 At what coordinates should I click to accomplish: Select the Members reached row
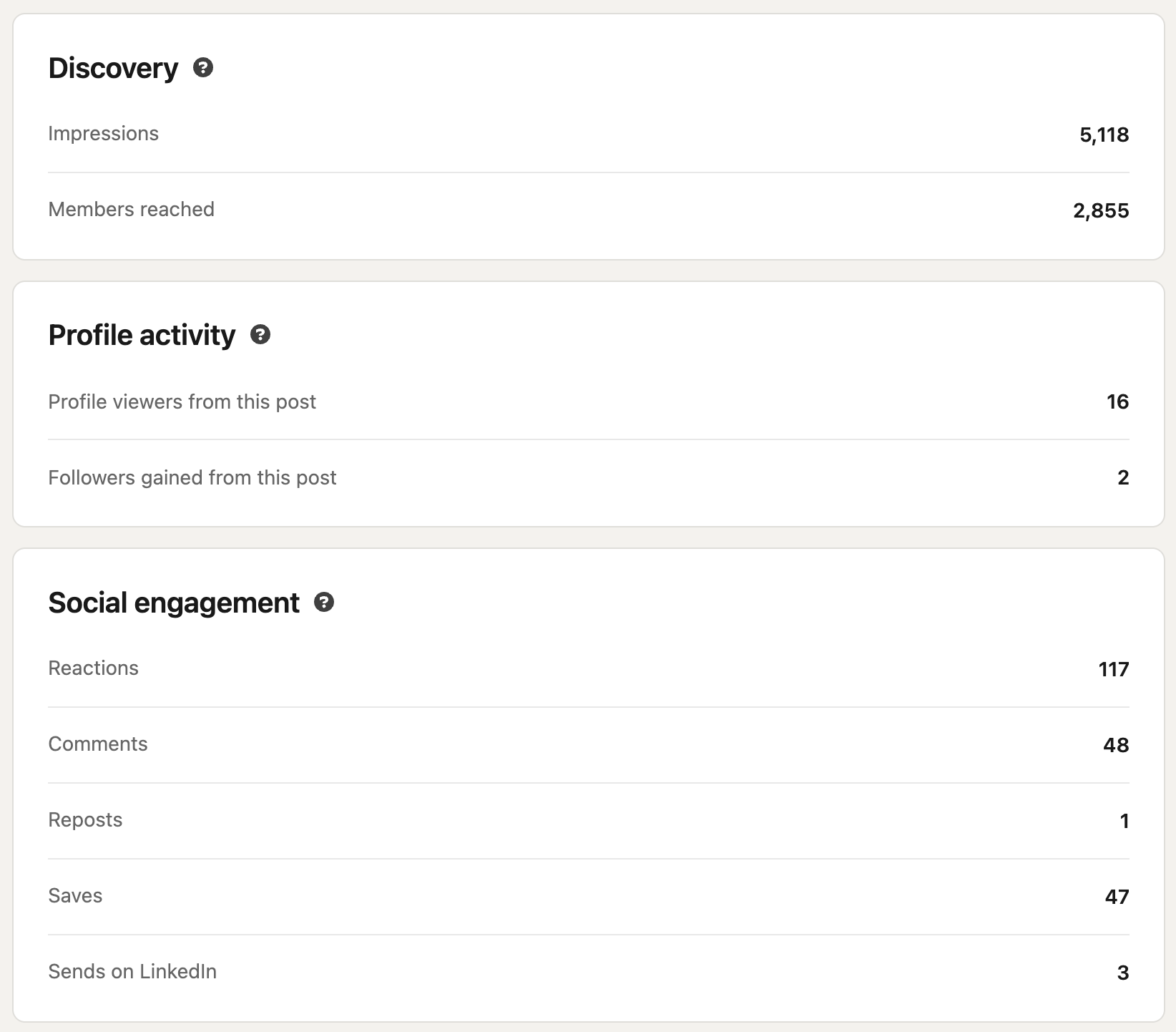(131, 210)
